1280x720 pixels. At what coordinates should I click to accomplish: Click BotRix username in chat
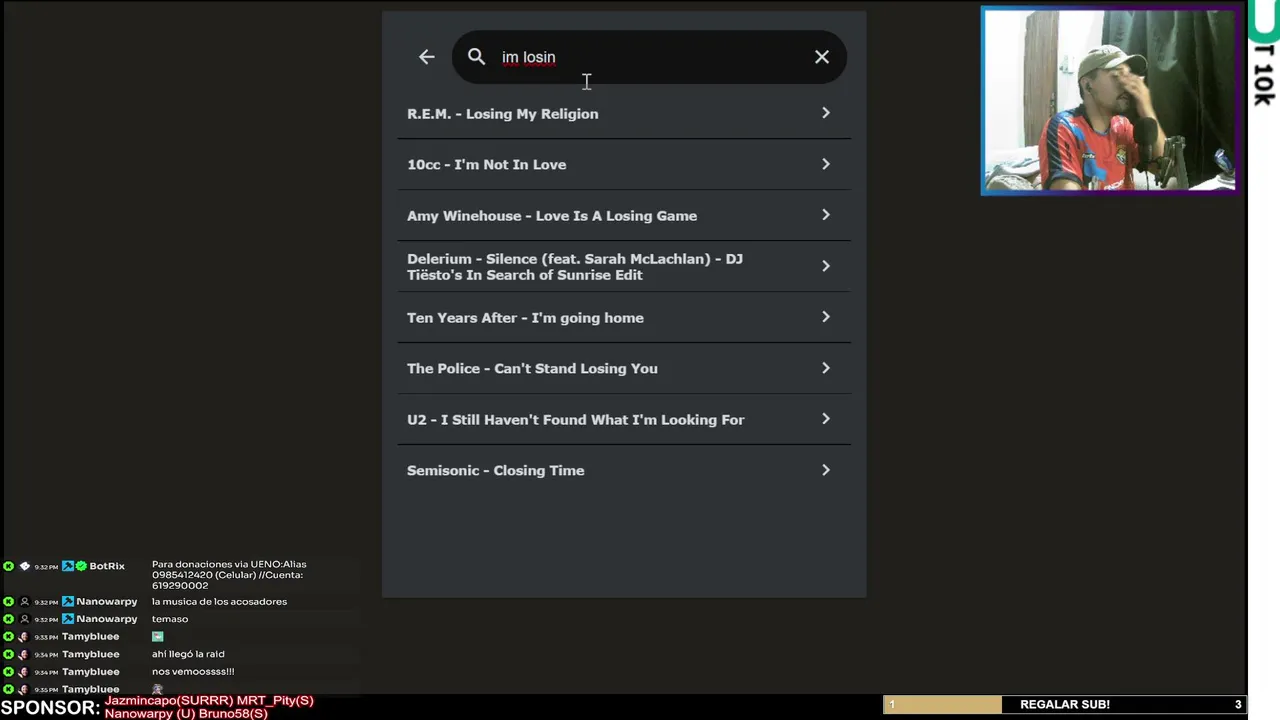pos(107,566)
